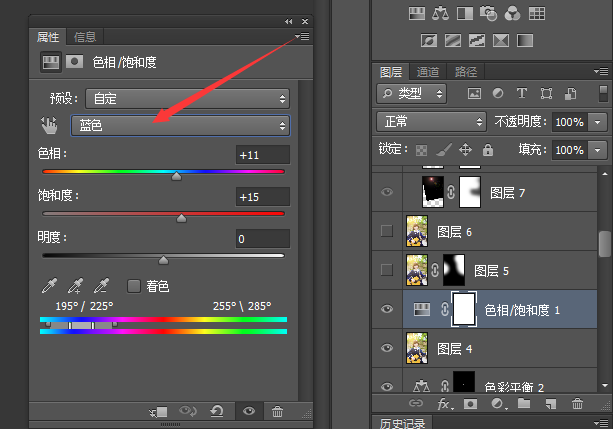Open the 正常 blend mode dropdown
Viewport: 613px width, 429px height.
click(x=432, y=122)
